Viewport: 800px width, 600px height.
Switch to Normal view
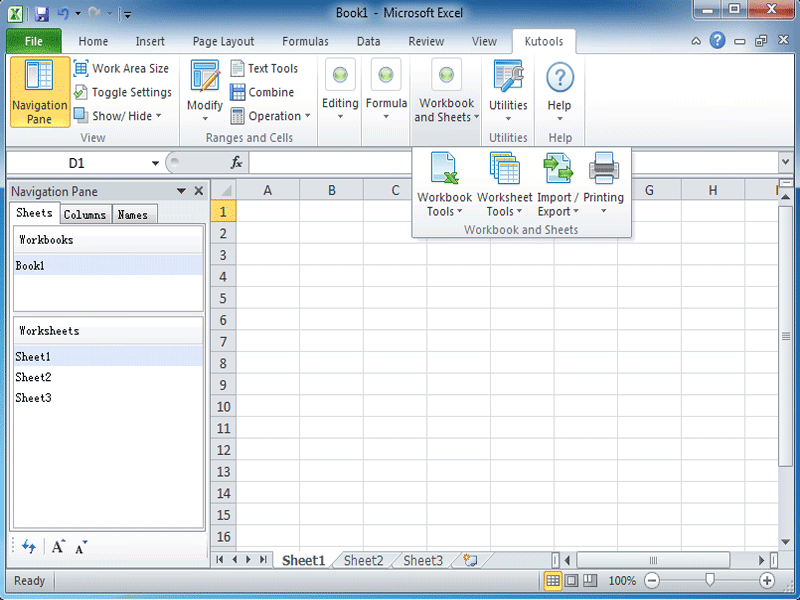tap(552, 581)
